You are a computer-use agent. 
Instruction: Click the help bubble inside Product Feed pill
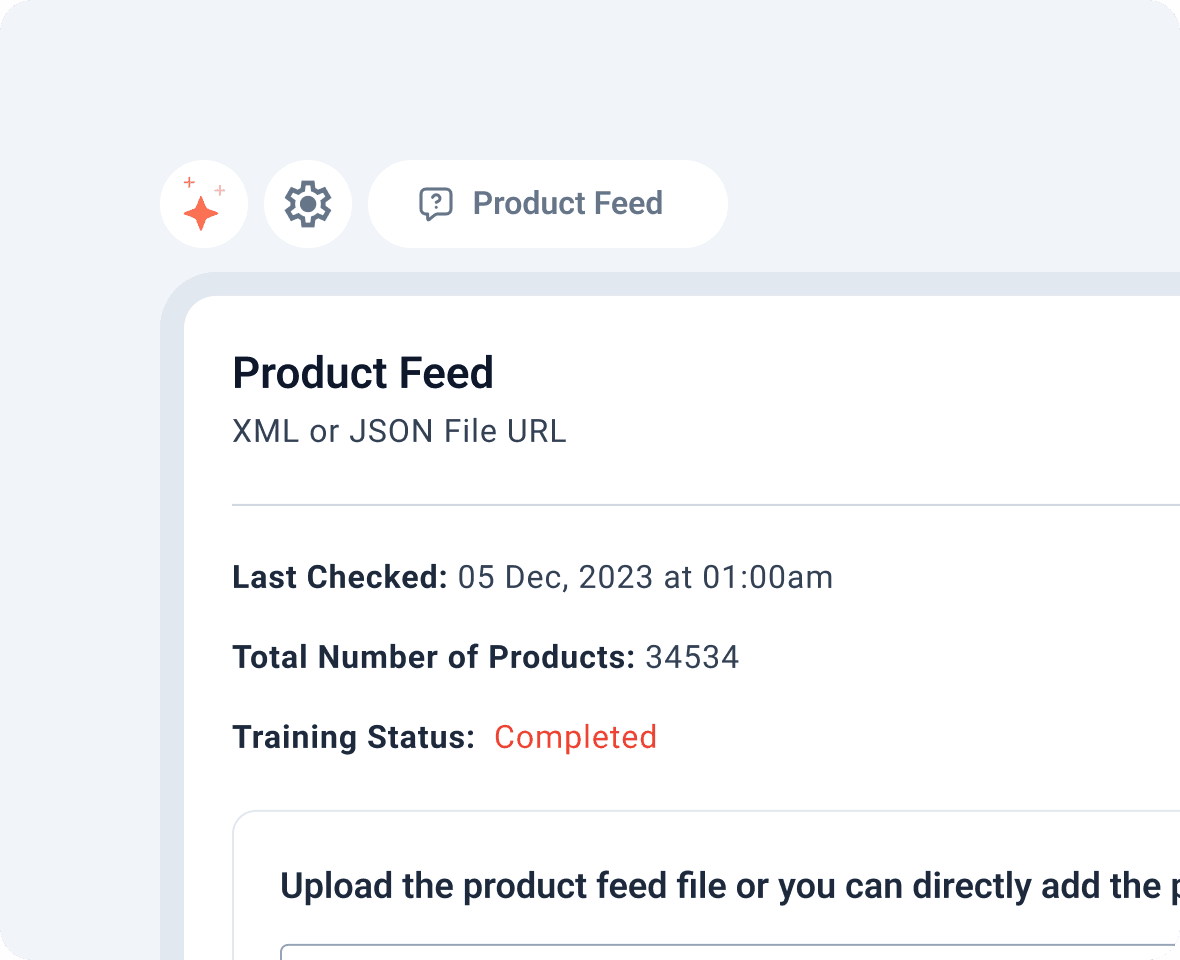(x=437, y=203)
